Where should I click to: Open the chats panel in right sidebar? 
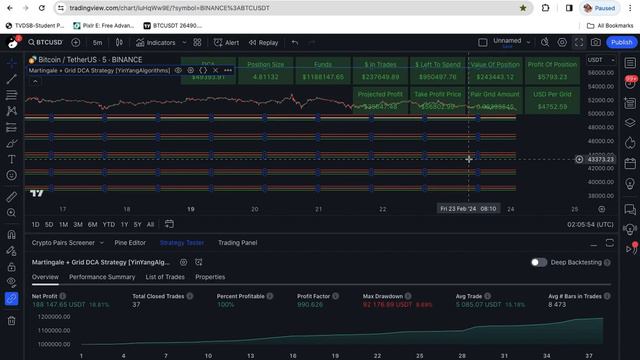tap(630, 210)
